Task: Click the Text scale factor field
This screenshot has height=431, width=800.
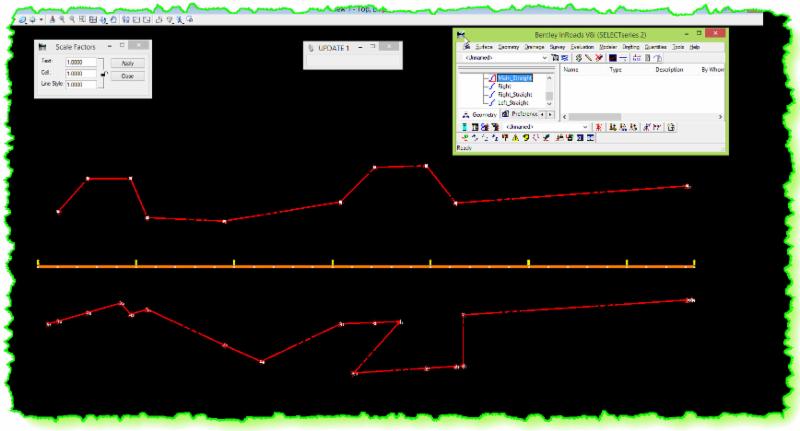Action: 81,62
